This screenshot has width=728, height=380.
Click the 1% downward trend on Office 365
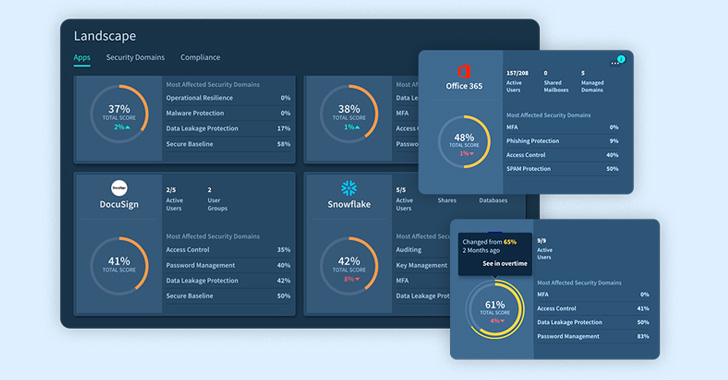467,153
